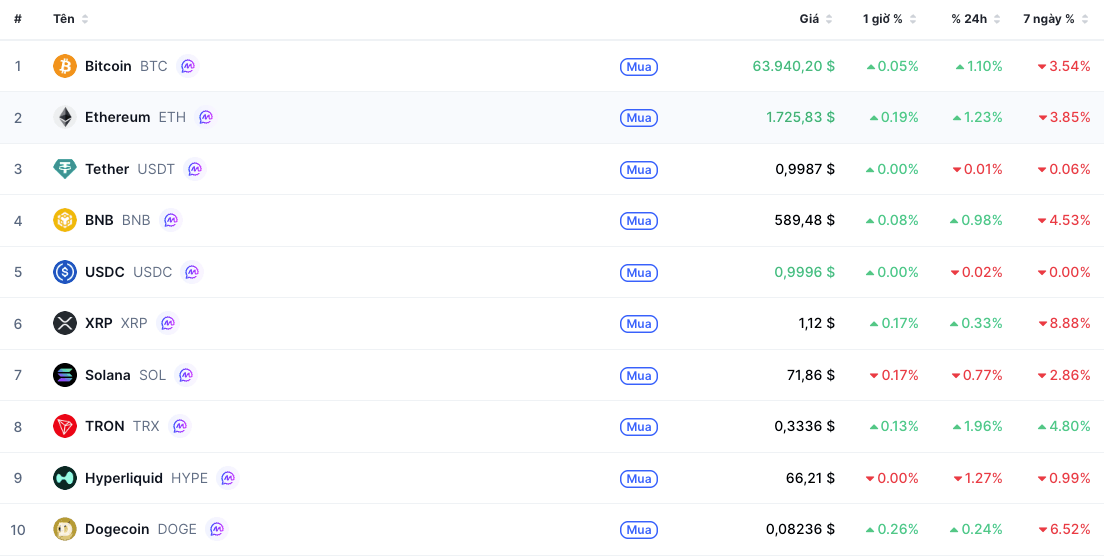Open the community chat icon beside HYPE
The height and width of the screenshot is (557, 1104).
tap(227, 478)
